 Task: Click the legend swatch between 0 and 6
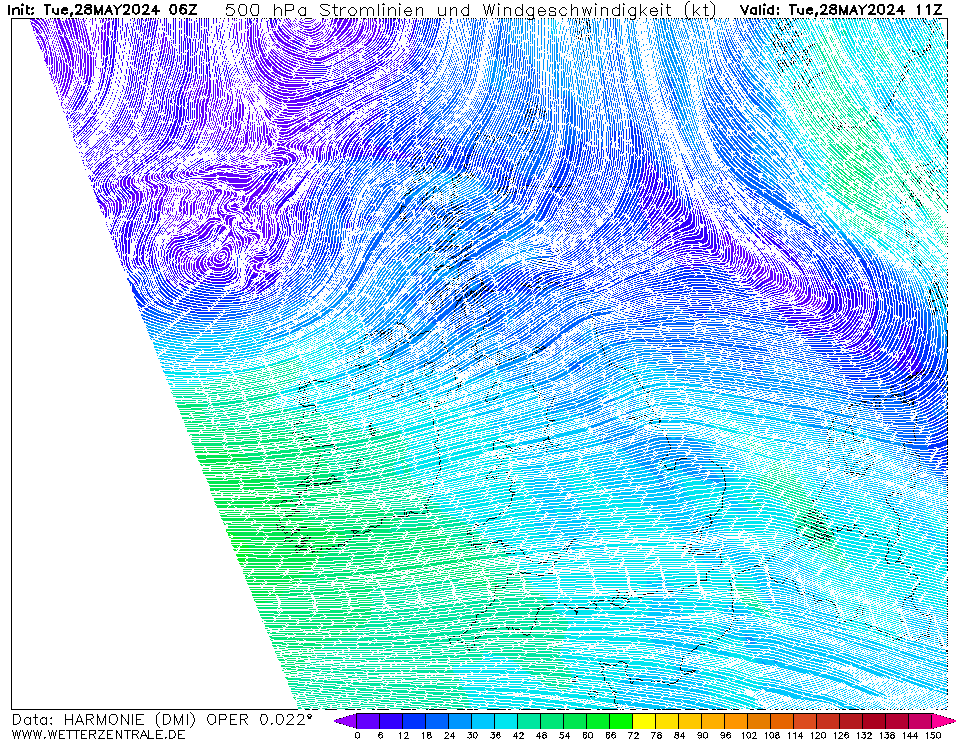[368, 721]
